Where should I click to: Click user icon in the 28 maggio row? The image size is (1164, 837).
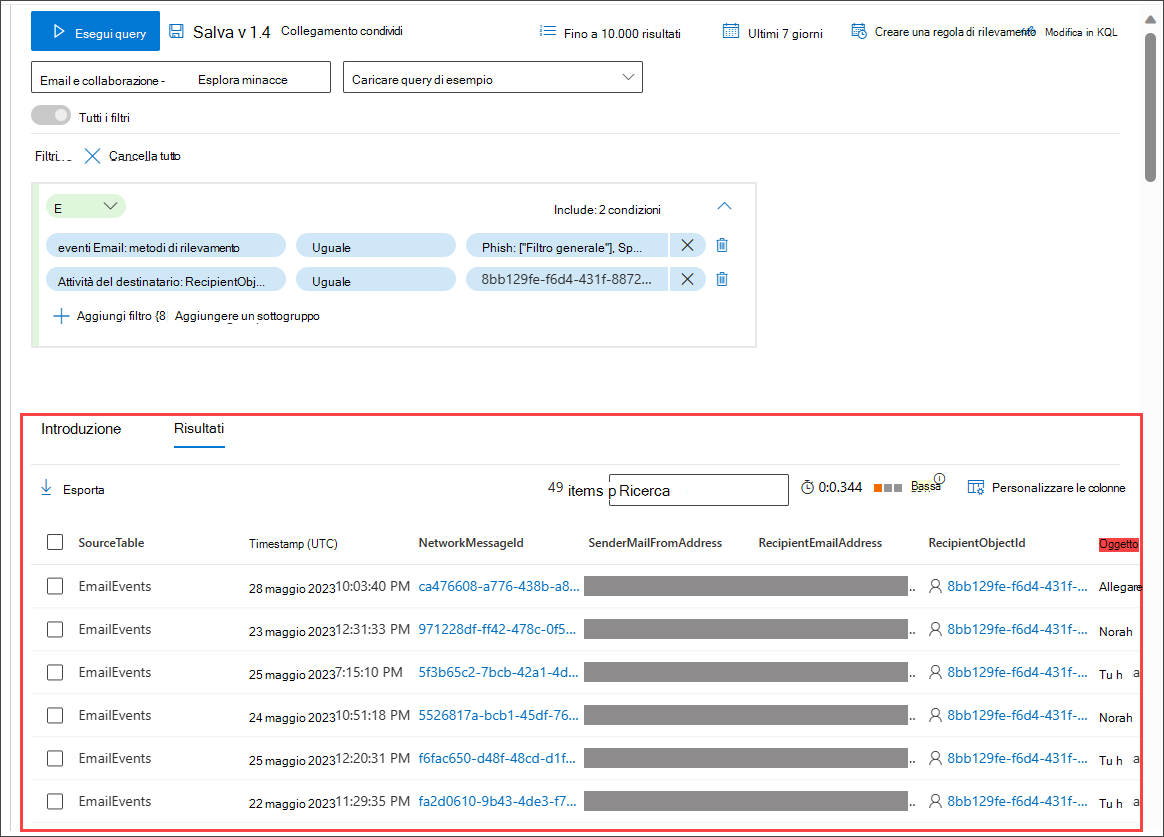coord(935,586)
